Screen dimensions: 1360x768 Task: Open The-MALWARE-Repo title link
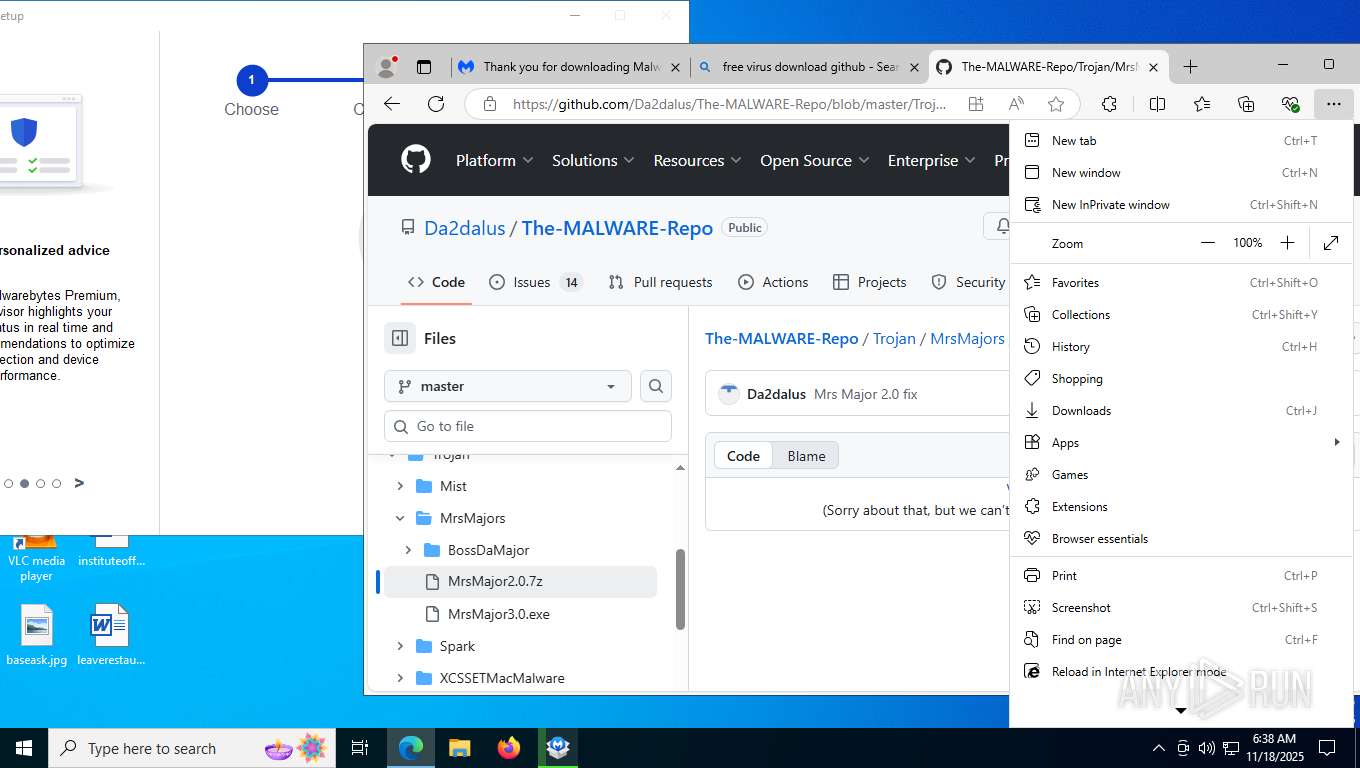617,228
